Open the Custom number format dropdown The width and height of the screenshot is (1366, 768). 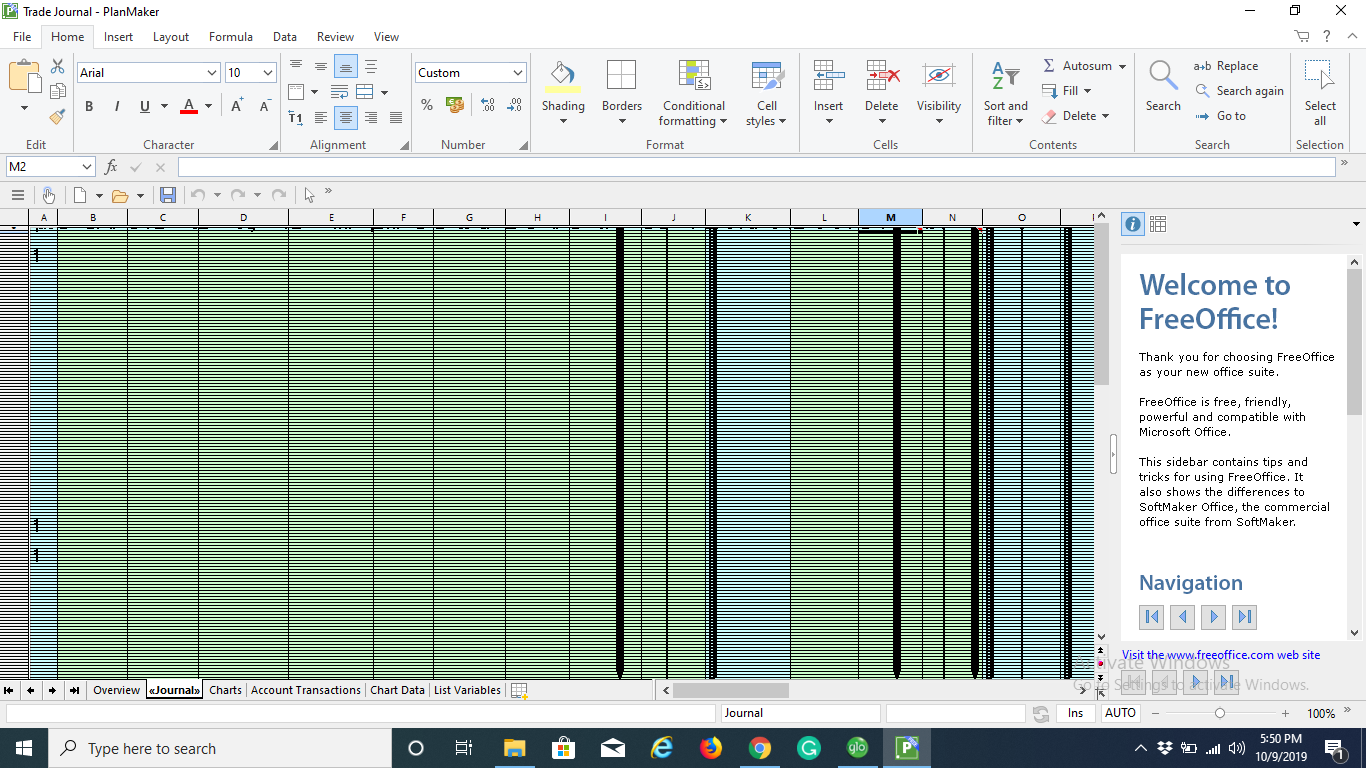click(517, 73)
